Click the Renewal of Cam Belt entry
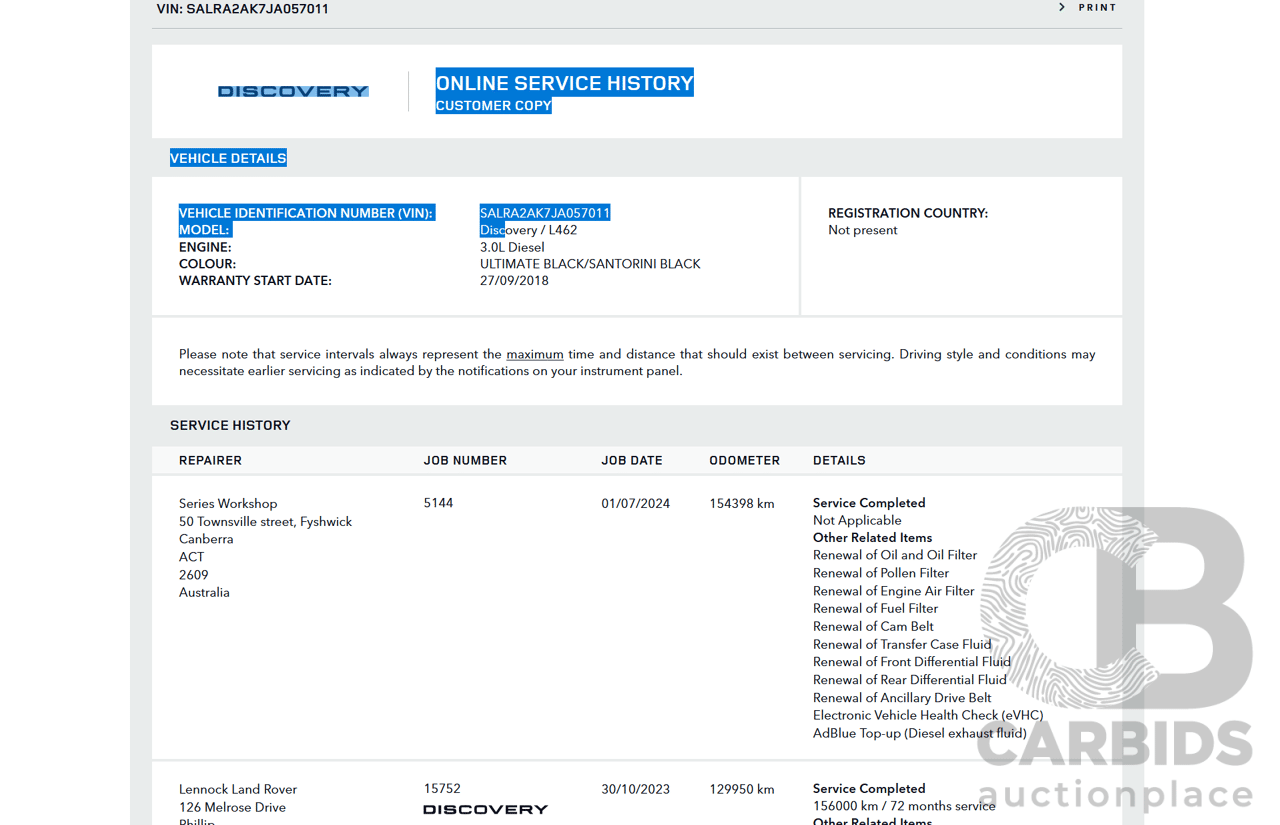Image resolution: width=1280 pixels, height=825 pixels. (873, 626)
